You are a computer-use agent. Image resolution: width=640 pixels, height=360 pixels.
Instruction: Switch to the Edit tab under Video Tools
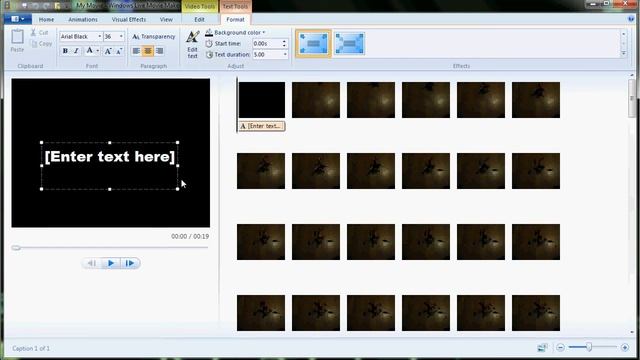click(x=199, y=20)
